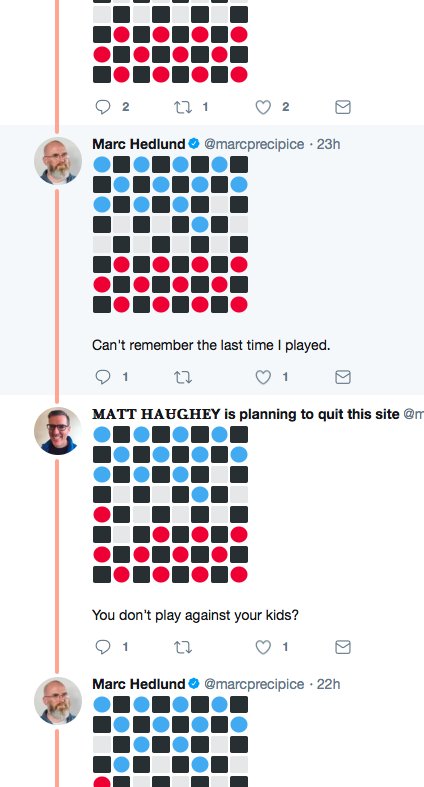Click reply icon on topmost tweet
Screen dimensions: 424x787
(x=103, y=107)
